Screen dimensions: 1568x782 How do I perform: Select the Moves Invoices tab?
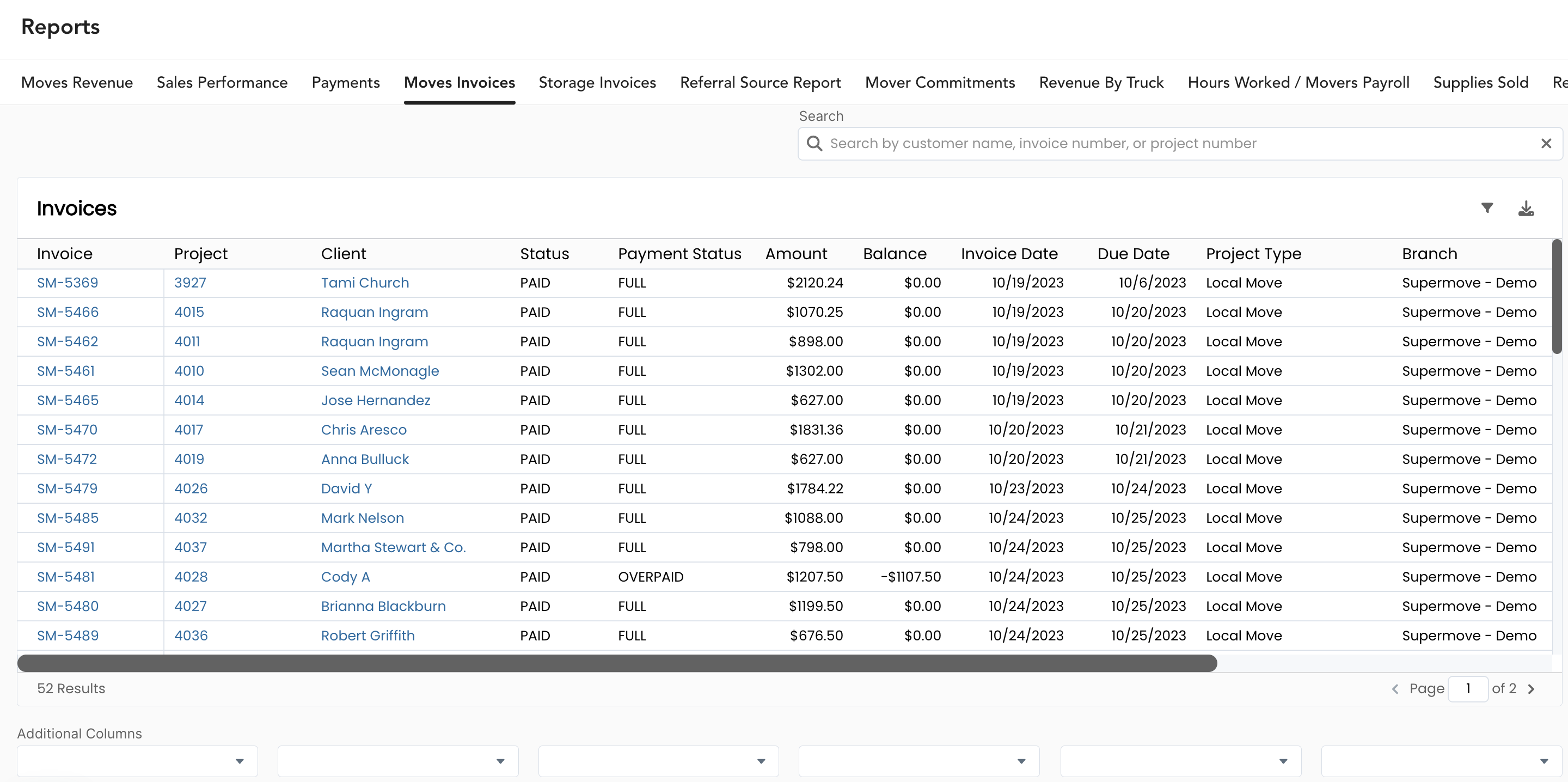[460, 82]
